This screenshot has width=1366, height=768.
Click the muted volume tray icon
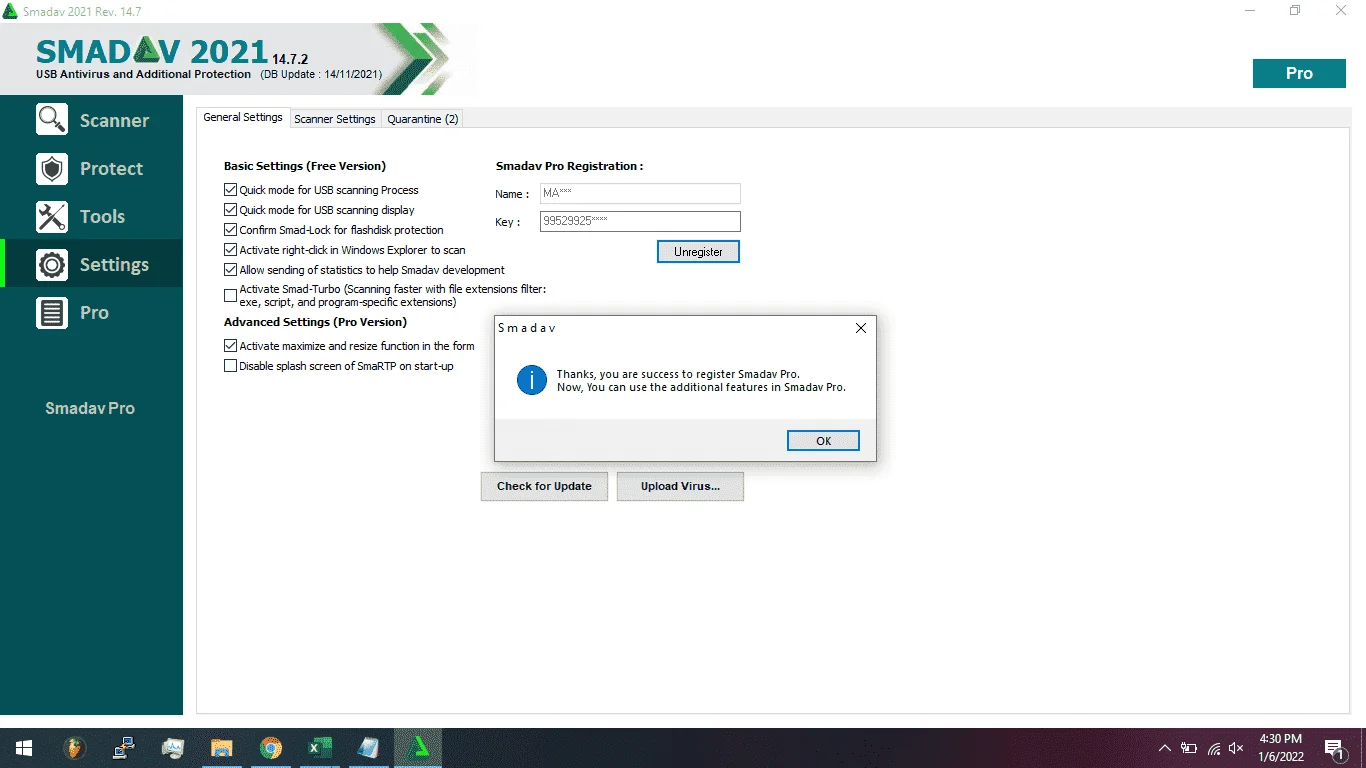click(1237, 748)
